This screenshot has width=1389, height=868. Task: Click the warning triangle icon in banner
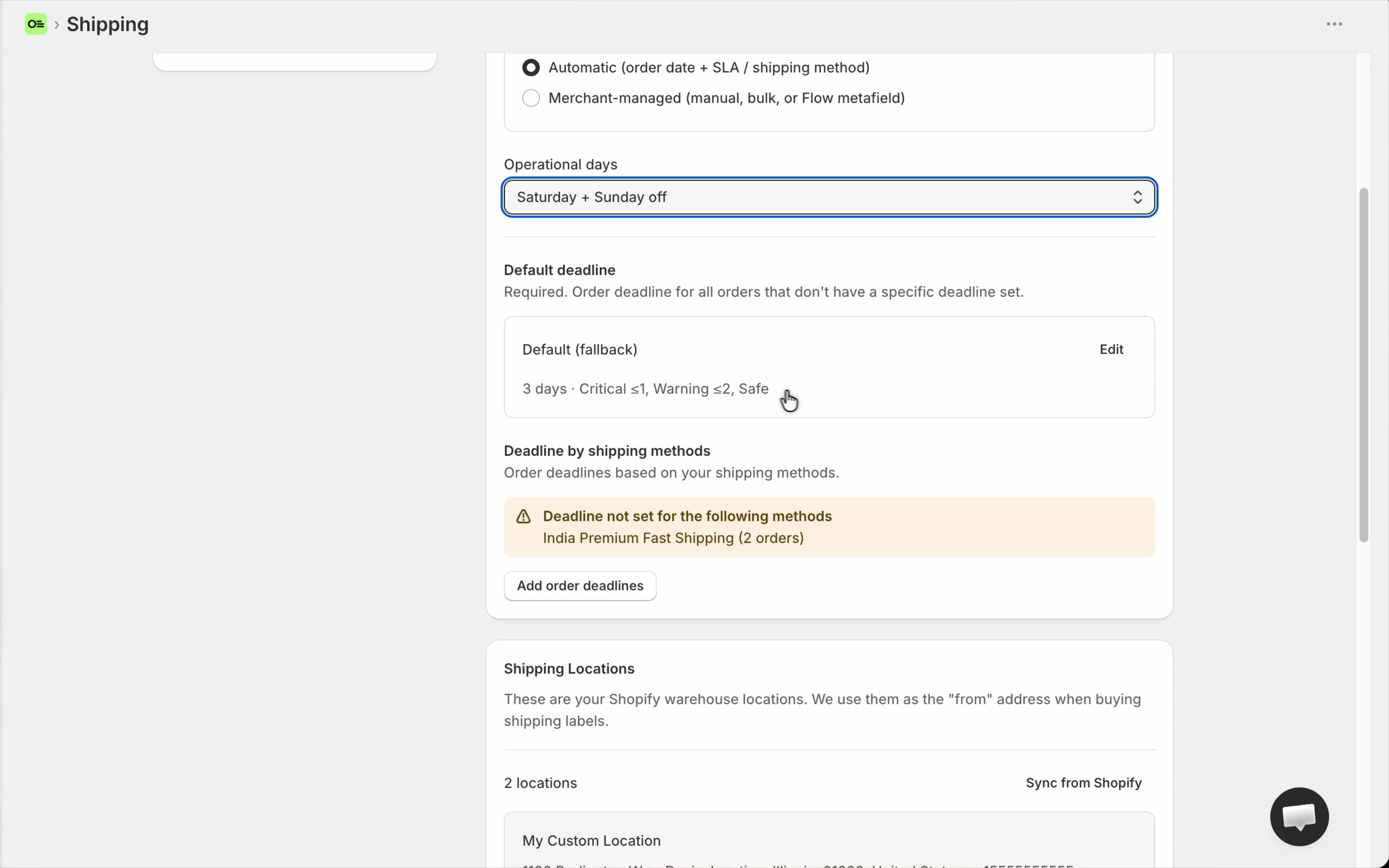[523, 517]
